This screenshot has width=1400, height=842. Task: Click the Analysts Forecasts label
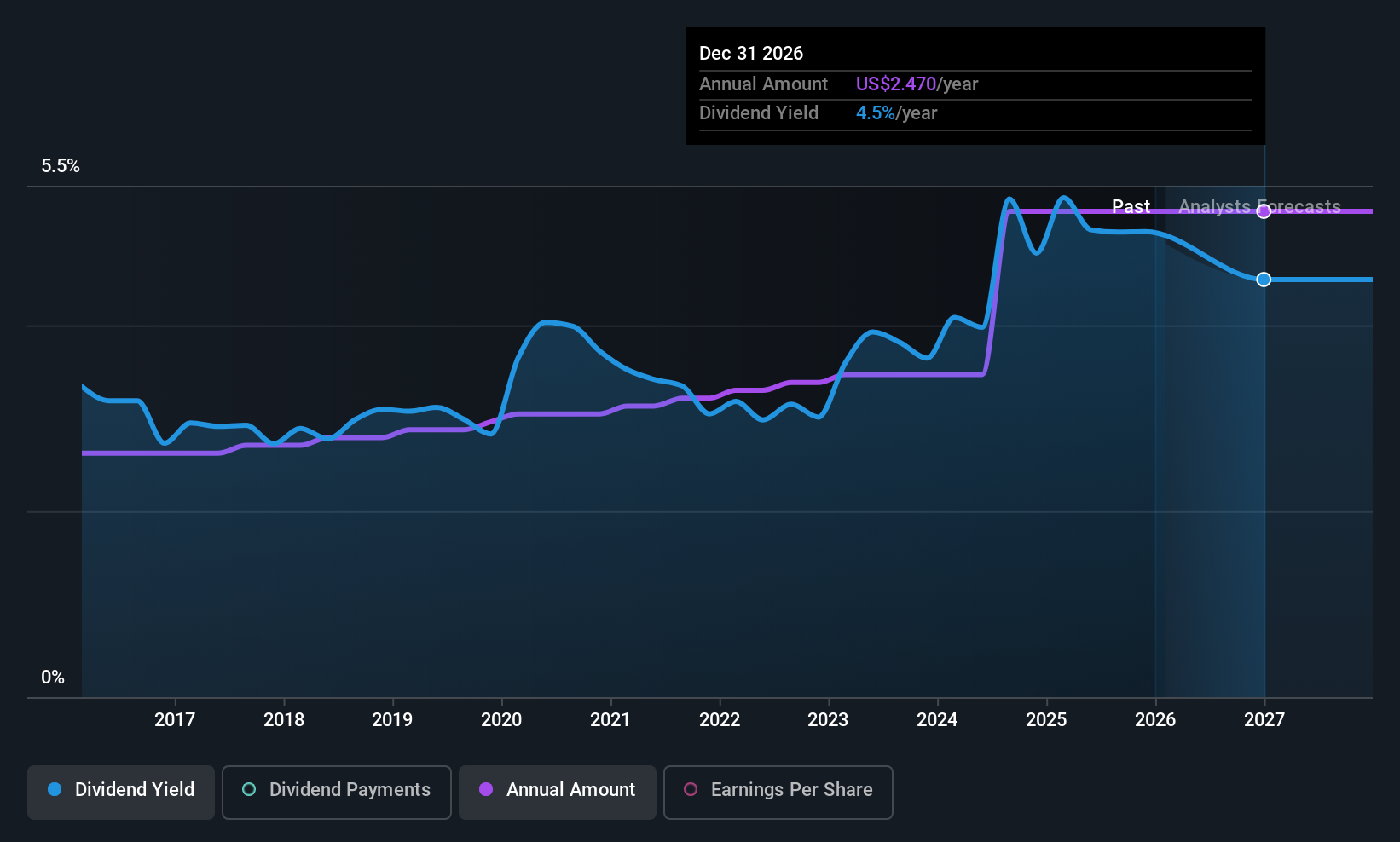click(x=1259, y=207)
